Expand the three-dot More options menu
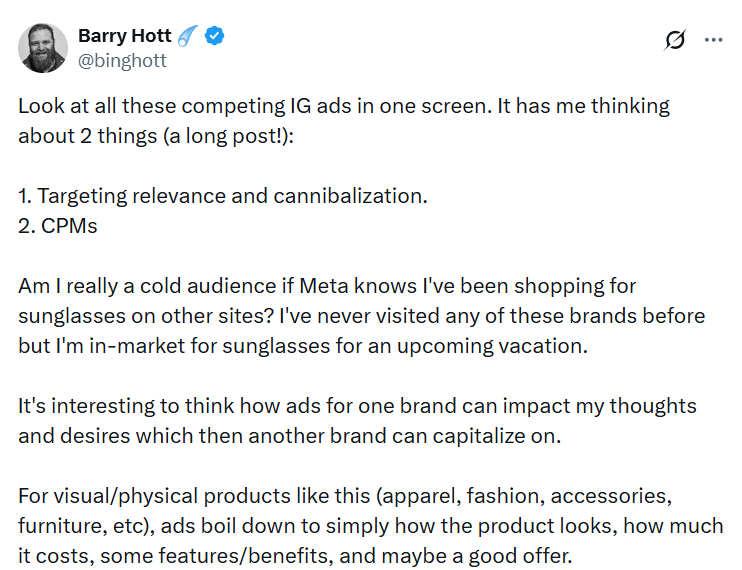This screenshot has width=742, height=570. [x=713, y=40]
